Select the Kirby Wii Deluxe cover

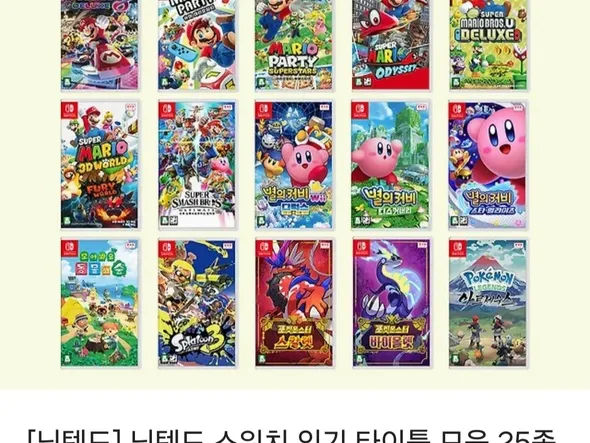tap(294, 165)
